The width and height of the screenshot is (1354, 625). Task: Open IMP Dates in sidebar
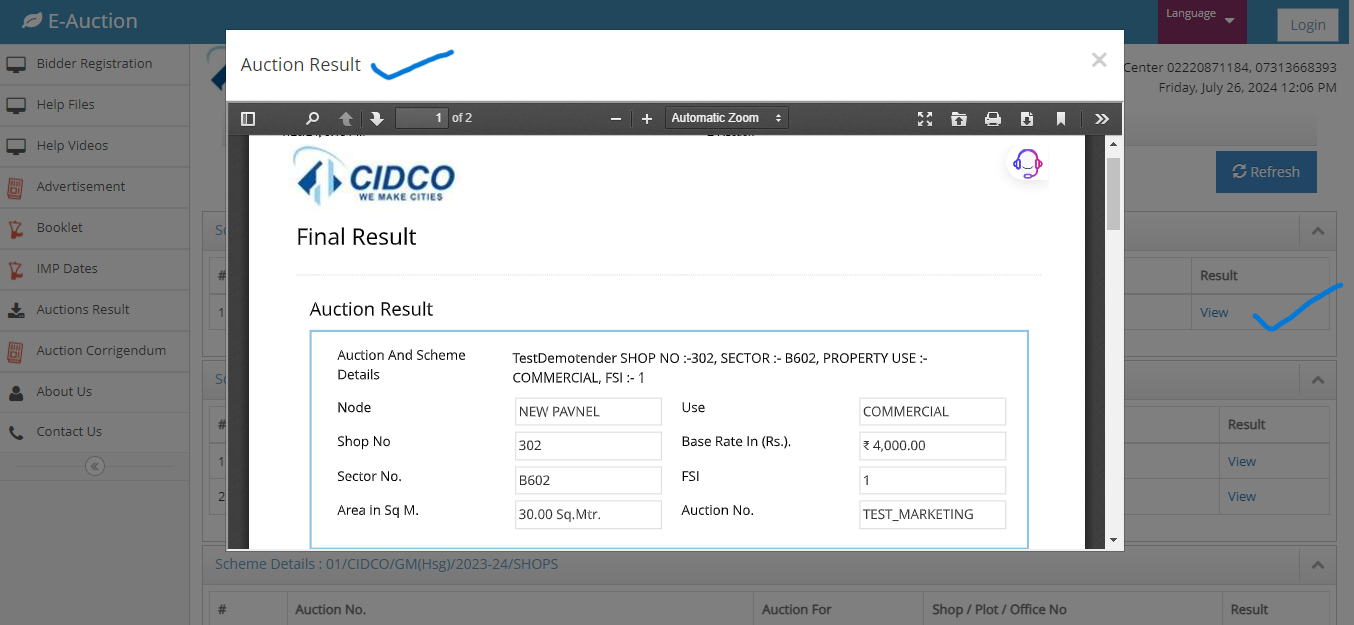click(x=95, y=269)
